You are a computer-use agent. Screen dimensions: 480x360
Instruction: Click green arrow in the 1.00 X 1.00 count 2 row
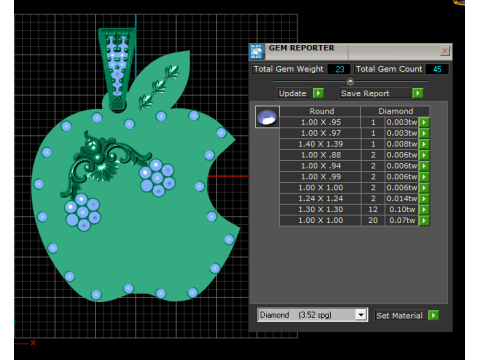click(x=424, y=188)
